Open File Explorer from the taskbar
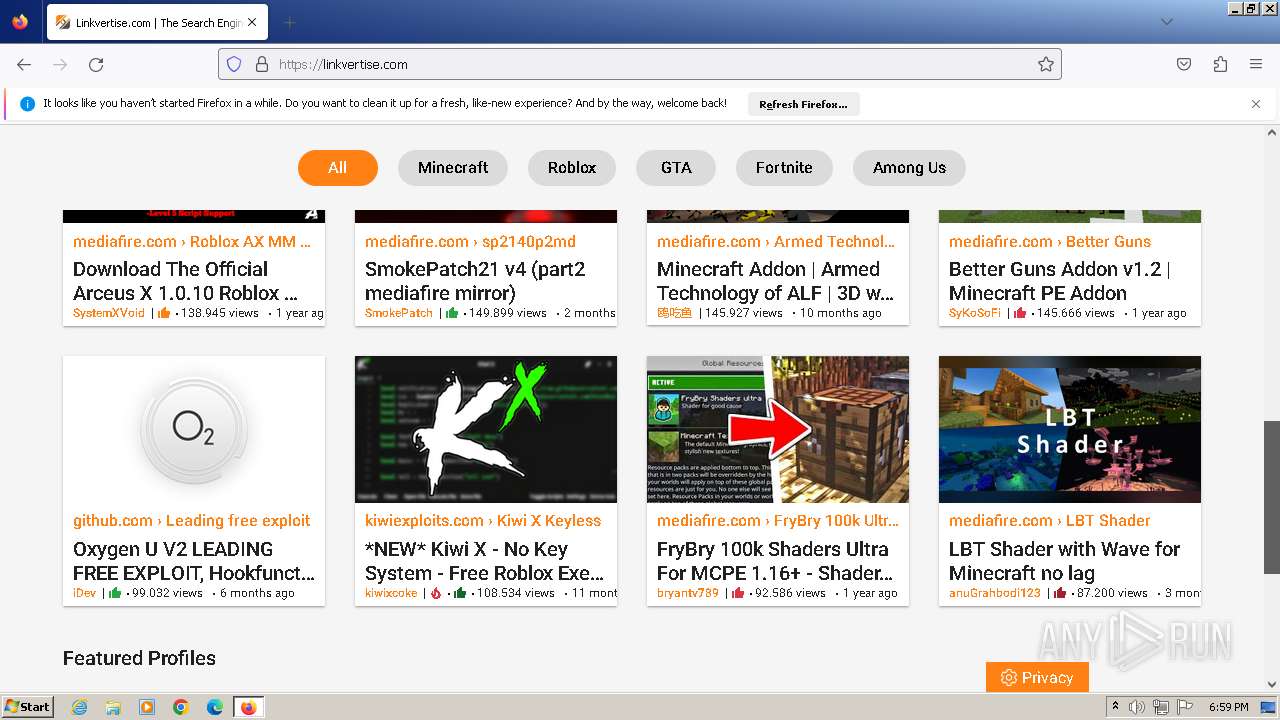The image size is (1280, 720). point(113,707)
